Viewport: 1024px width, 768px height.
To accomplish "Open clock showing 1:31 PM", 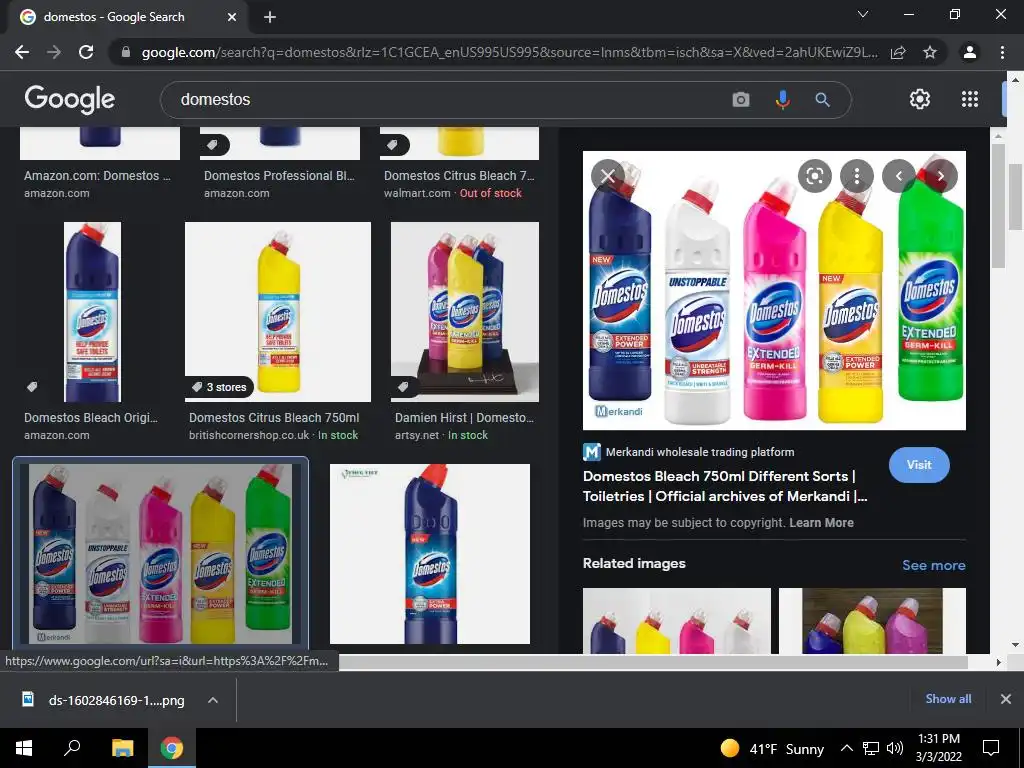I will click(x=938, y=748).
